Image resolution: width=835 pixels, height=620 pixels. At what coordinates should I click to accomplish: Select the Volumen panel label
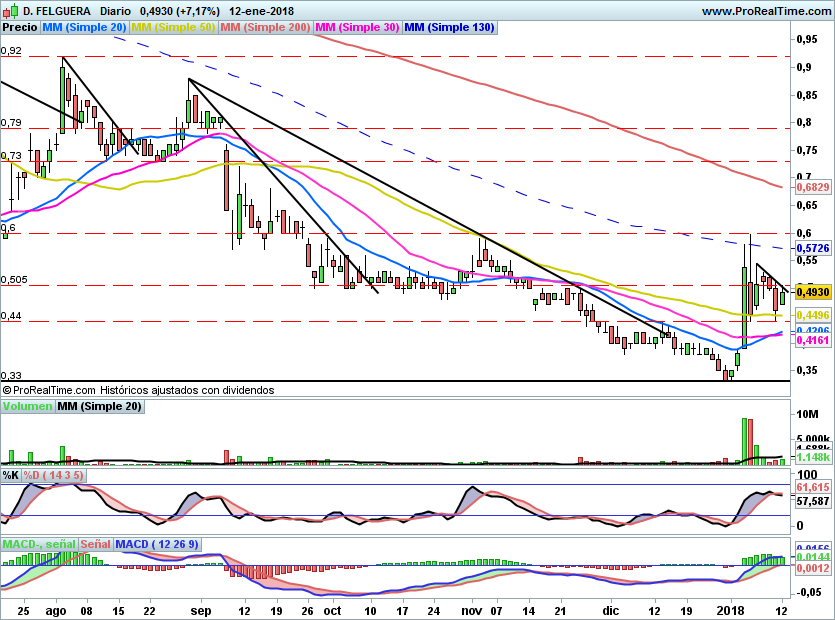[x=27, y=407]
